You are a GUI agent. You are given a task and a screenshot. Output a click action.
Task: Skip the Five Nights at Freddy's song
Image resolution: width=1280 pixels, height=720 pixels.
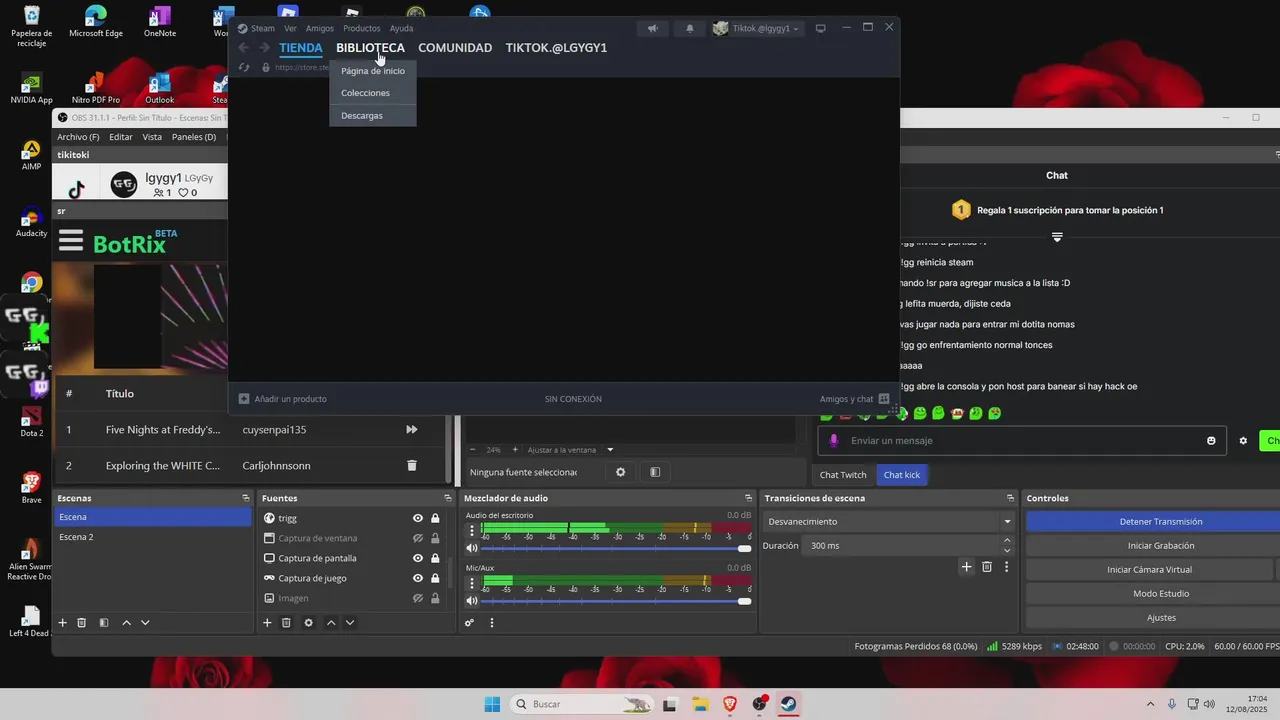point(411,429)
